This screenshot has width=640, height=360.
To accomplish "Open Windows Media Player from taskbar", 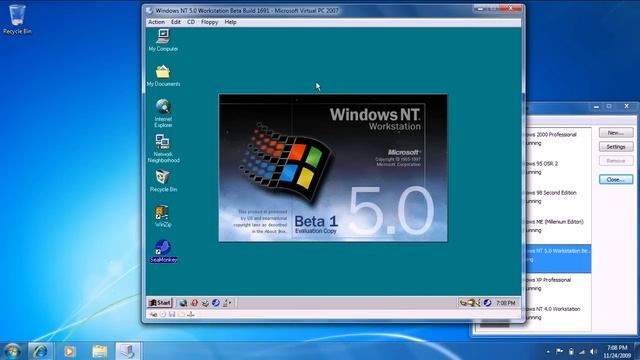I will click(69, 351).
